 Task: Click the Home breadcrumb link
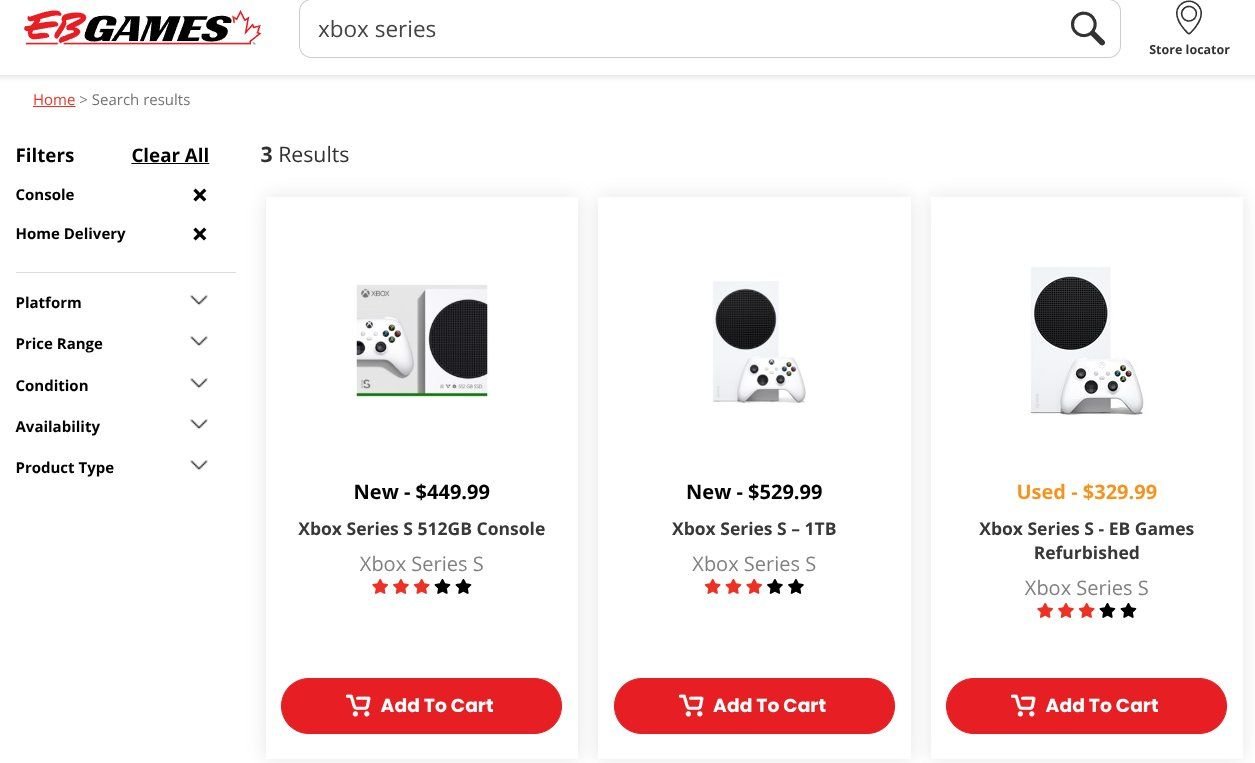tap(54, 100)
